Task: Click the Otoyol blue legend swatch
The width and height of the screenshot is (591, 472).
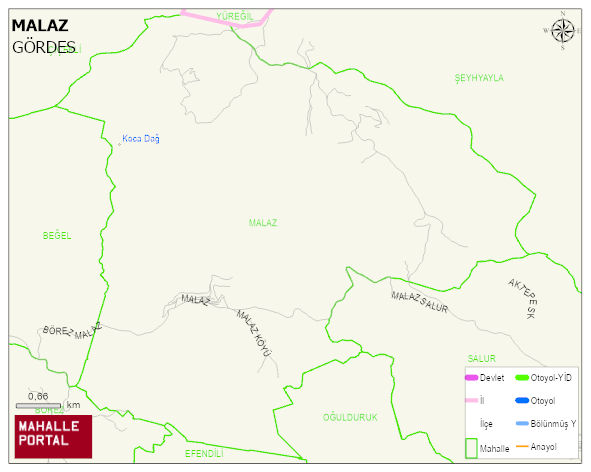Action: [522, 400]
